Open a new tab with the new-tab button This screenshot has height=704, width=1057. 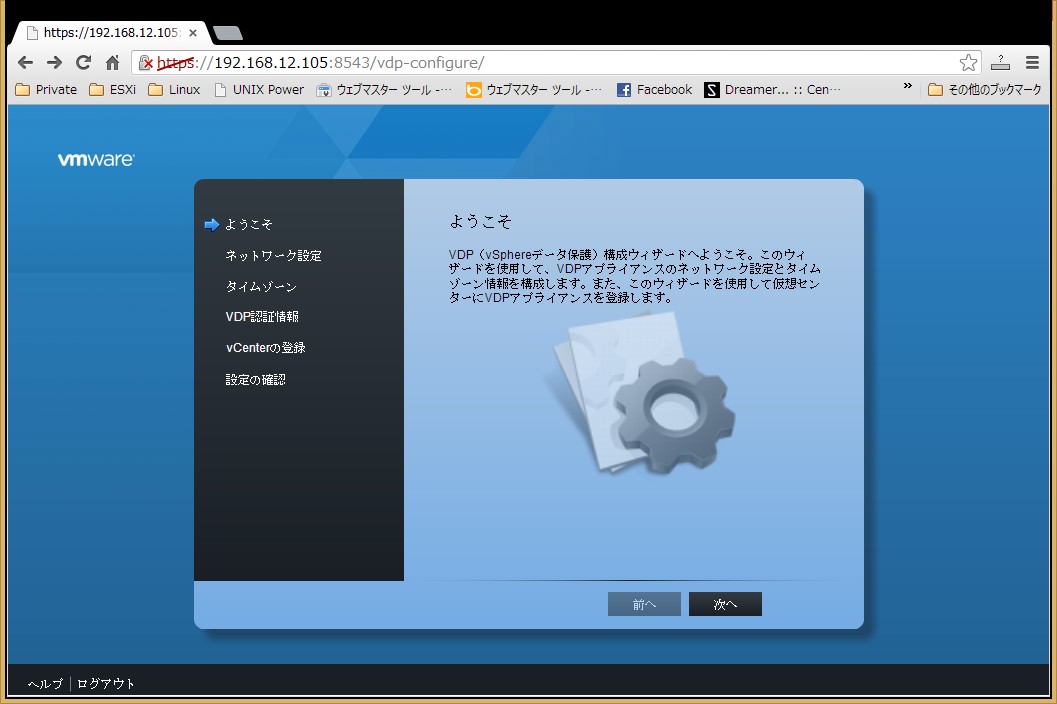[x=228, y=33]
